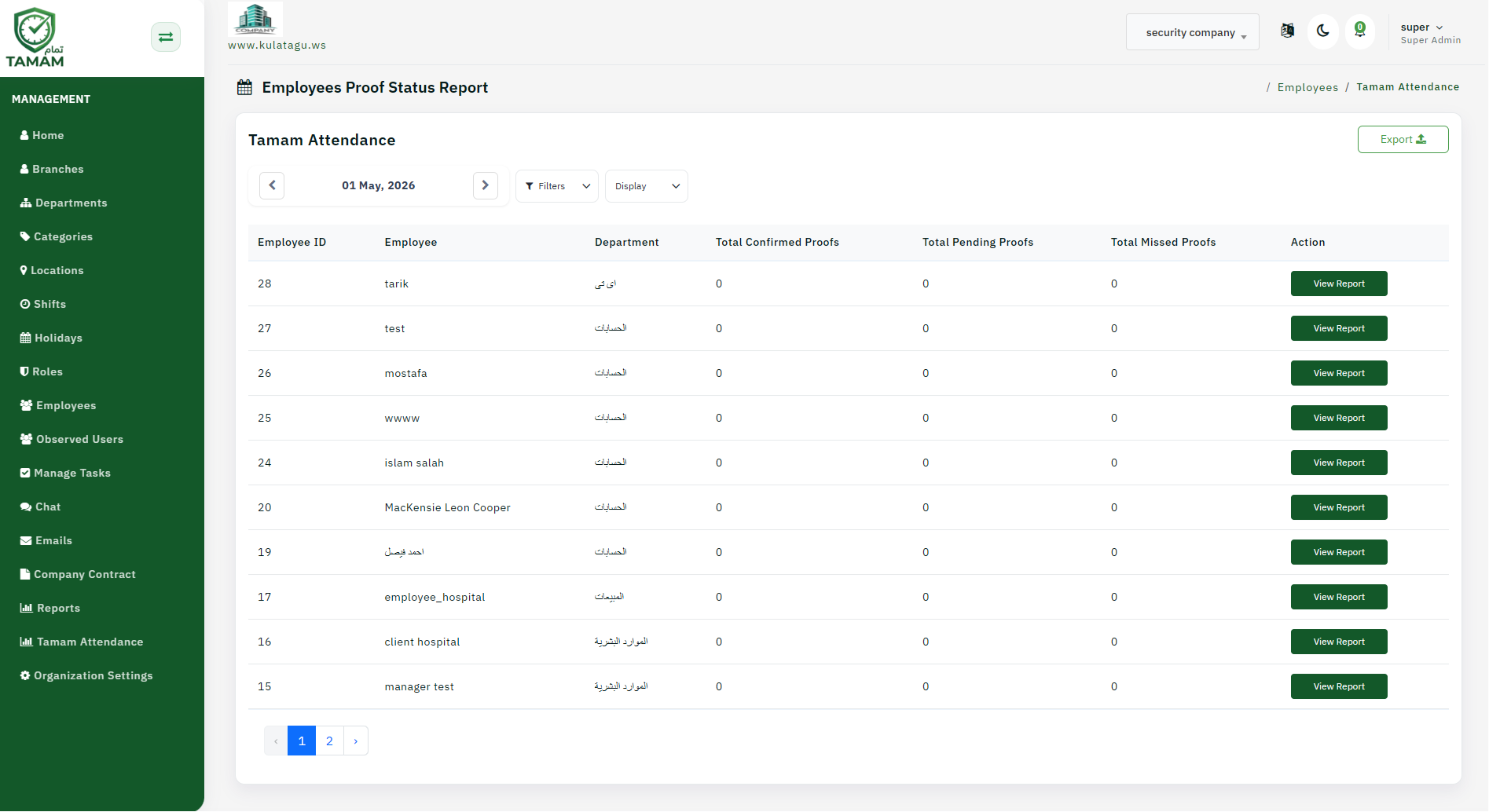Expand the Filters dropdown
The width and height of the screenshot is (1489, 812).
(x=557, y=186)
